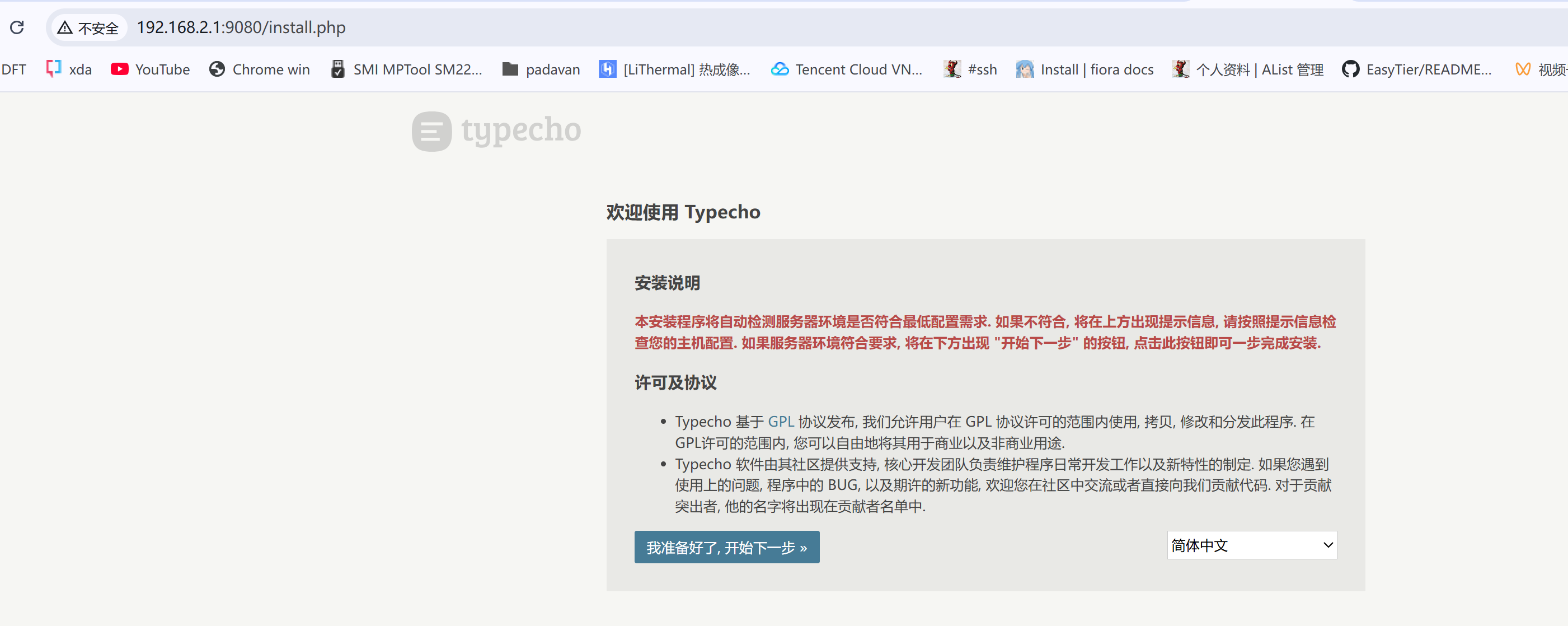Open the #ssh bookmark

970,69
